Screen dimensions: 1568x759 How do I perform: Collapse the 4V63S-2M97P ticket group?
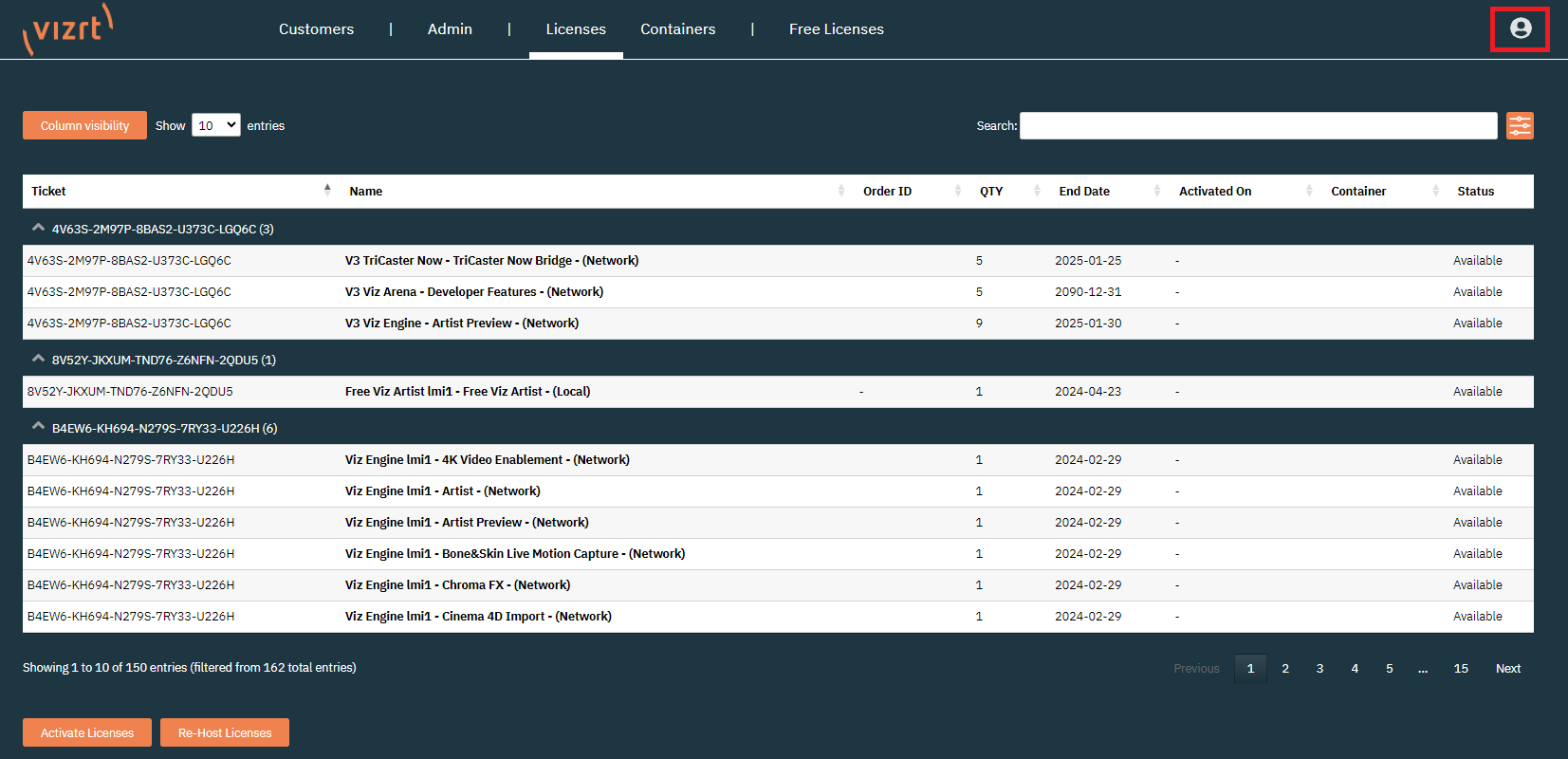tap(38, 228)
